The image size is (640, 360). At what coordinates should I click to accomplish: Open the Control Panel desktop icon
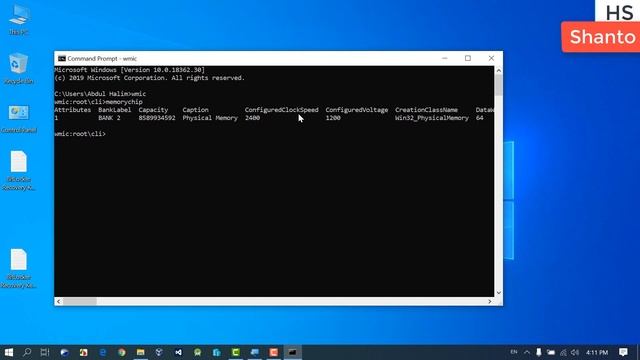click(19, 118)
